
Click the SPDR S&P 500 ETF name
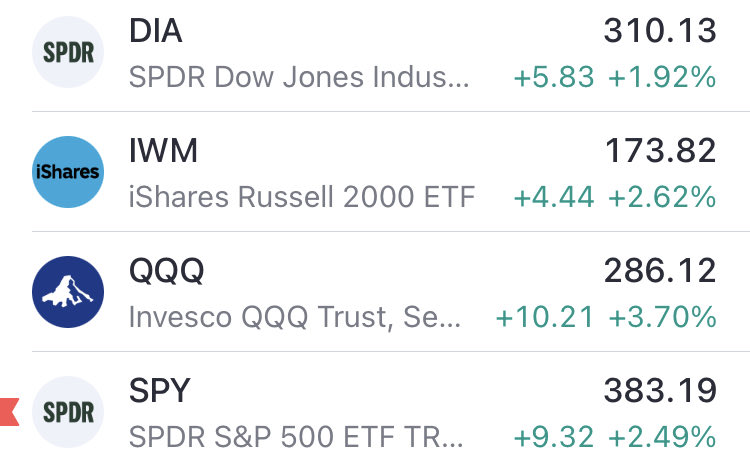(x=298, y=438)
